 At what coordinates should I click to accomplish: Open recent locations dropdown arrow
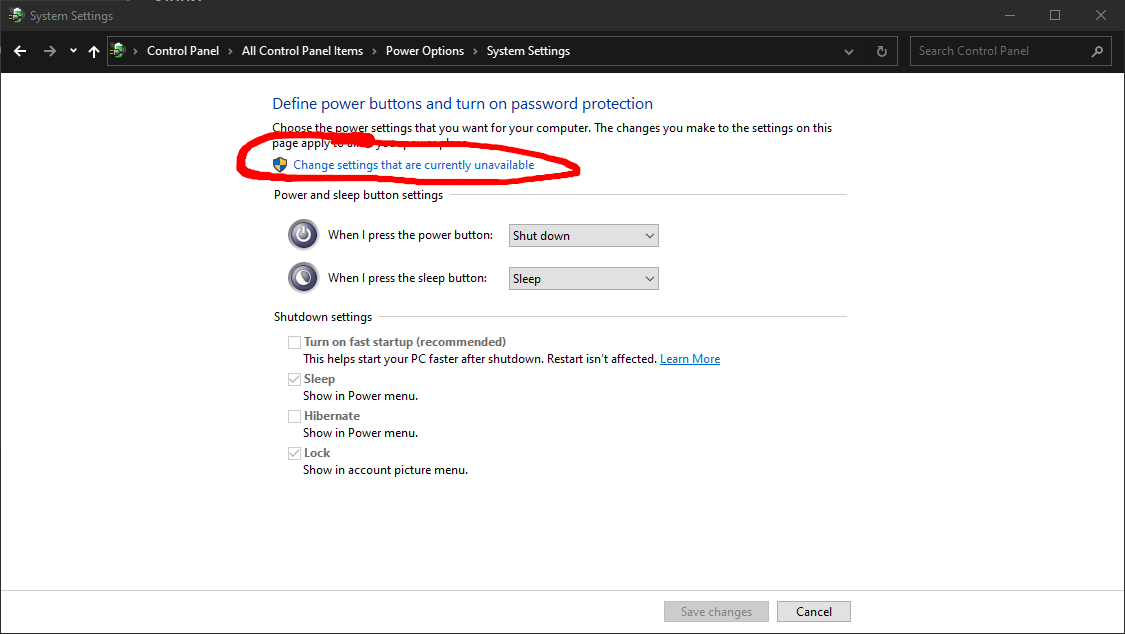tap(73, 51)
